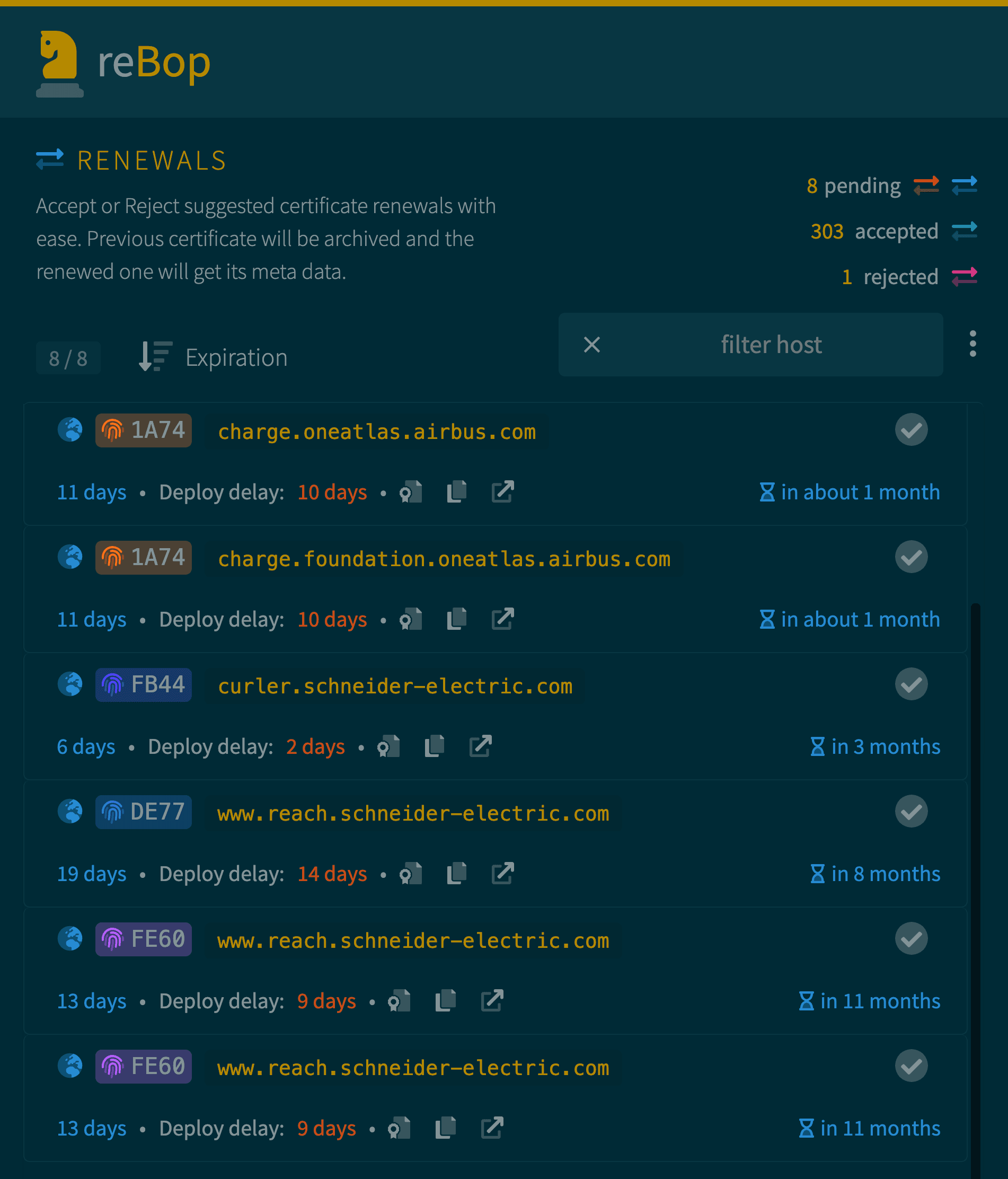Open external link for charge.foundation.oneatlas row
This screenshot has width=1008, height=1179.
[503, 619]
